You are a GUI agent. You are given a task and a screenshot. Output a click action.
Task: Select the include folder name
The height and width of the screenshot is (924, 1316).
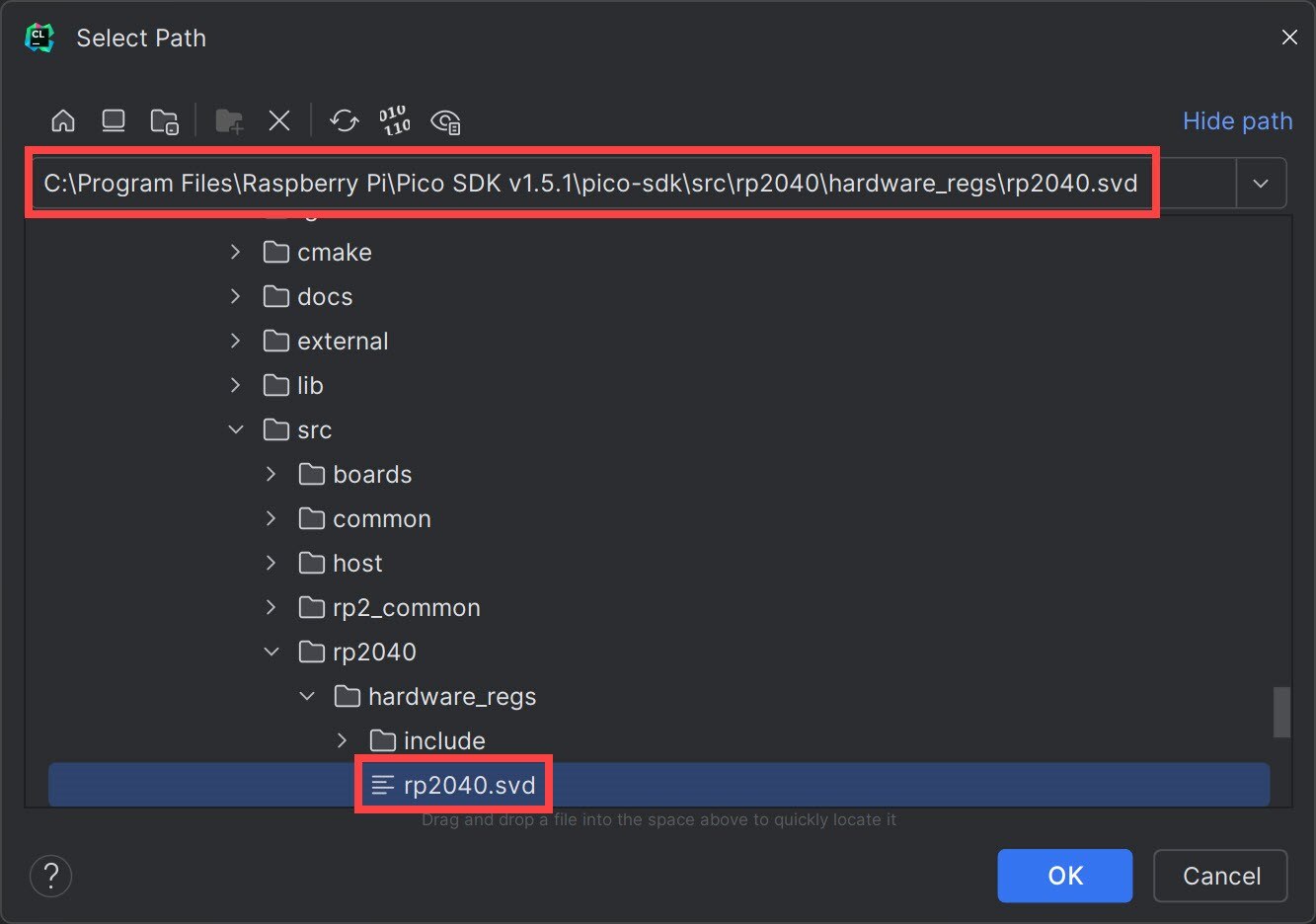point(444,741)
